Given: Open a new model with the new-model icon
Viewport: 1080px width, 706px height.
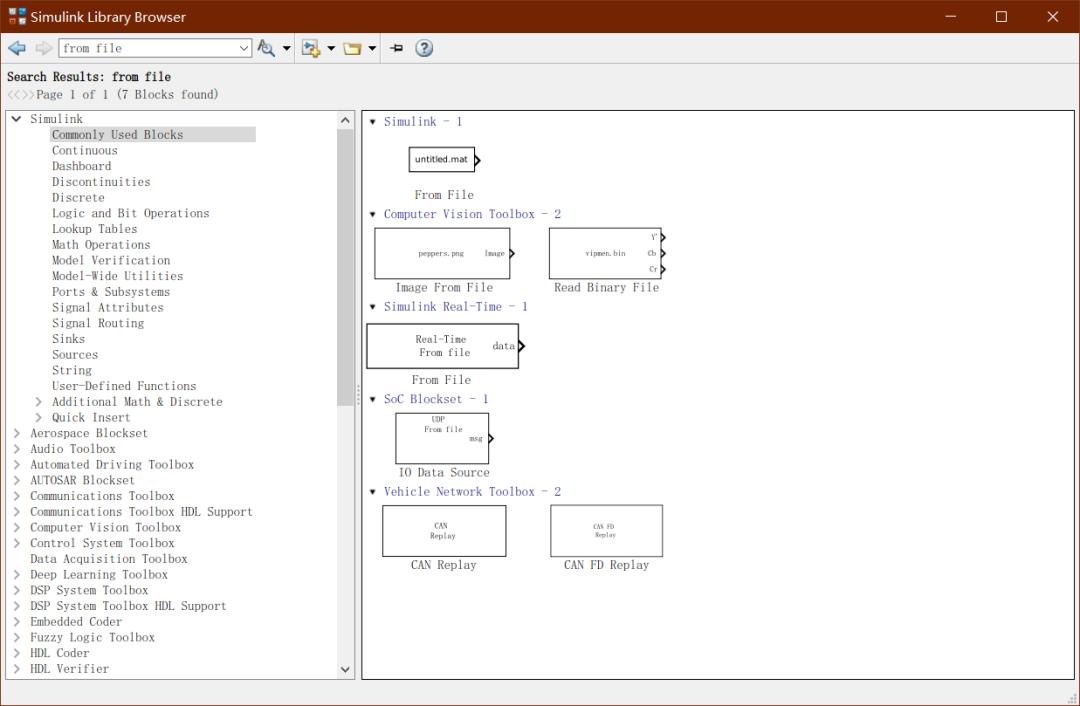Looking at the screenshot, I should point(312,47).
